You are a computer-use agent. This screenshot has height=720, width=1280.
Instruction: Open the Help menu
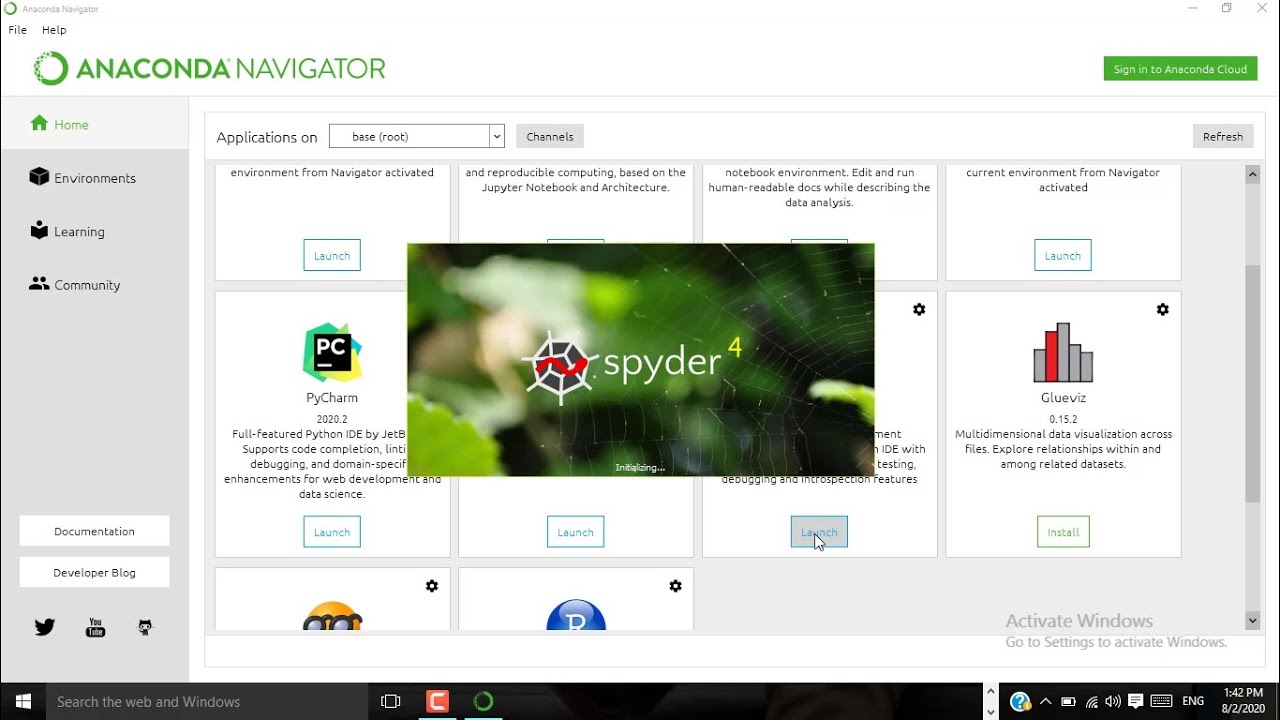pyautogui.click(x=54, y=30)
